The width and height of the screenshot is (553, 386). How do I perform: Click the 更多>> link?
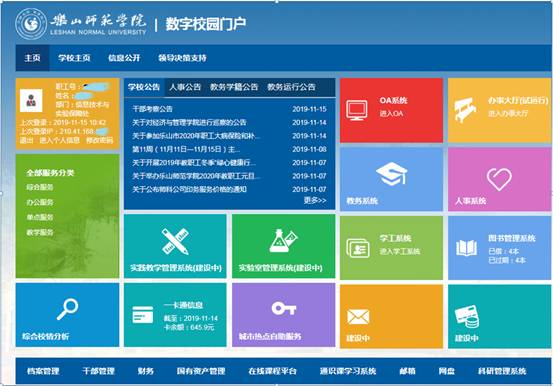click(x=315, y=200)
